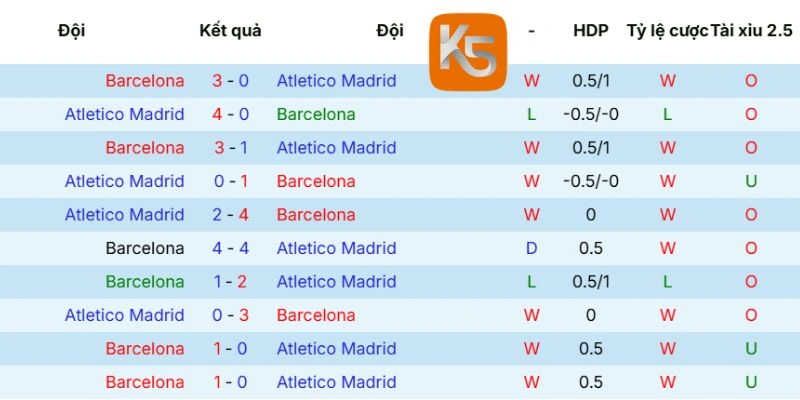Click the HDP value in the 3 - 1 row
This screenshot has height=400, width=800.
tap(590, 148)
